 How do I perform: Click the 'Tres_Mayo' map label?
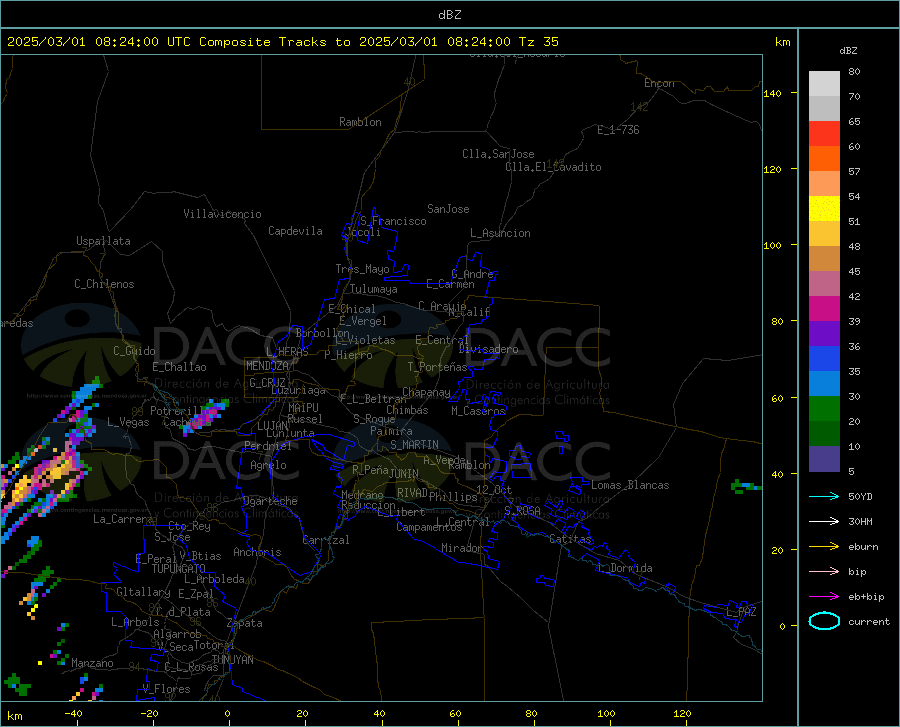pos(362,269)
